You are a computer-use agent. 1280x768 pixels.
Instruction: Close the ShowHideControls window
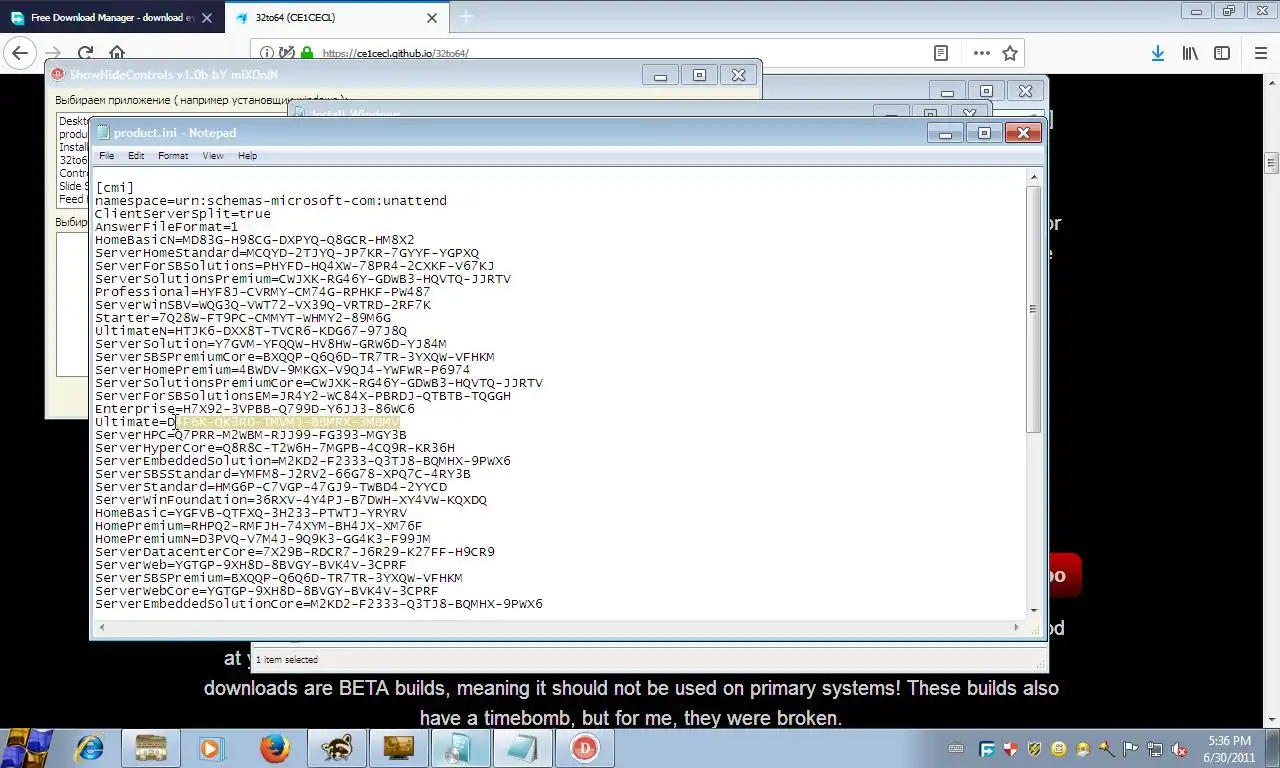(738, 75)
